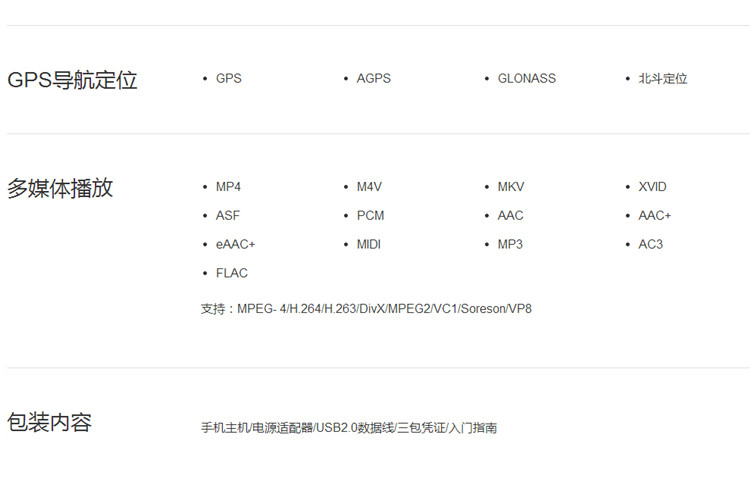This screenshot has height=484, width=750.
Task: Select the MKV format entry
Action: click(x=510, y=187)
